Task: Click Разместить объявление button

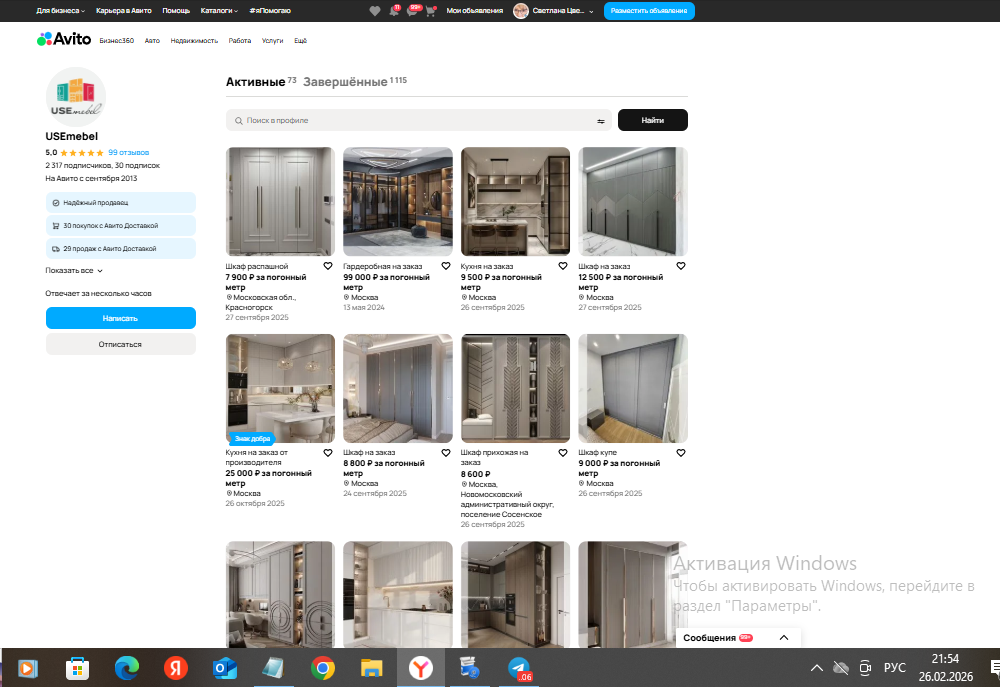Action: click(x=649, y=11)
